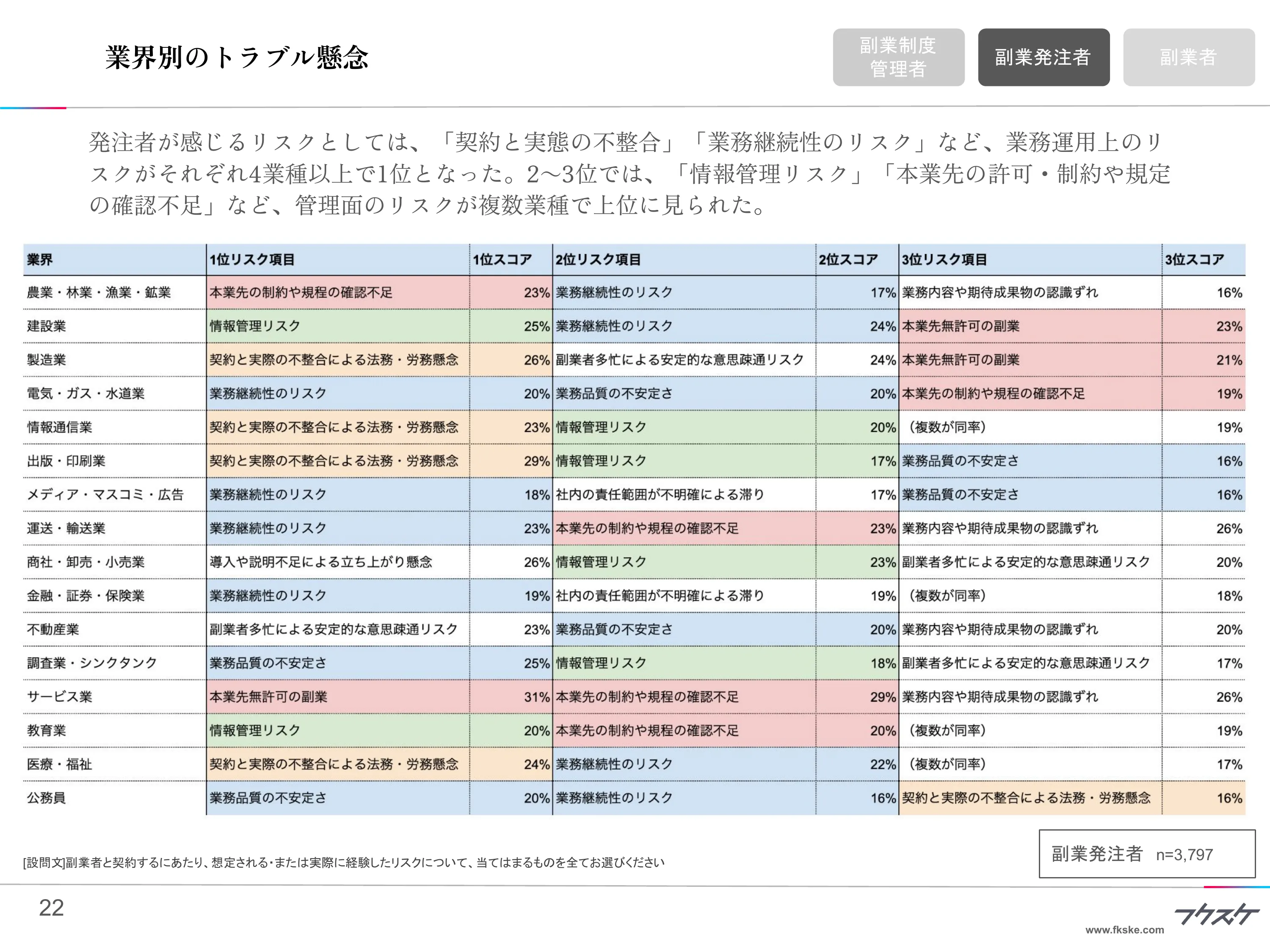Select the 副業発注者 tab
Image resolution: width=1270 pixels, height=952 pixels.
coord(1044,57)
